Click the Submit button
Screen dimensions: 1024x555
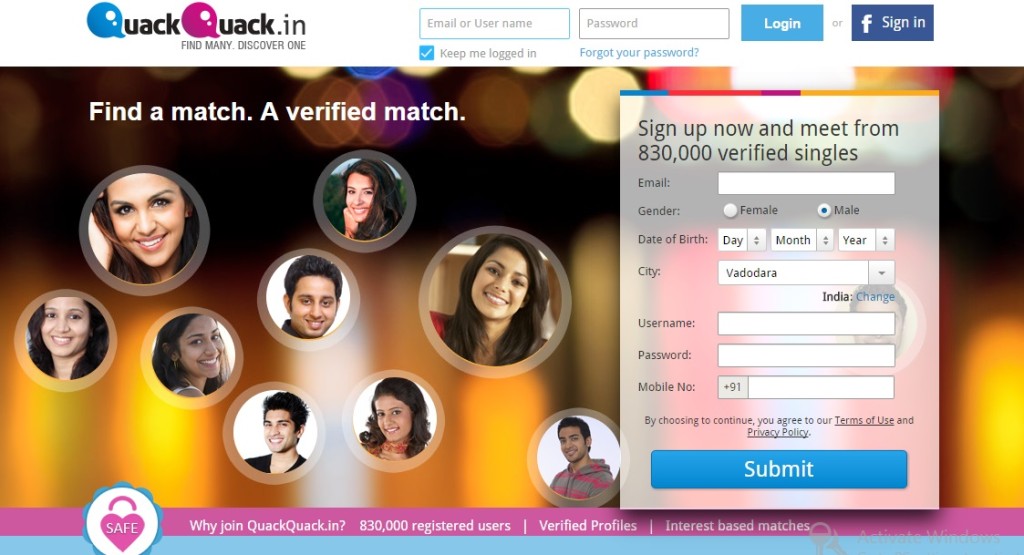pos(778,469)
